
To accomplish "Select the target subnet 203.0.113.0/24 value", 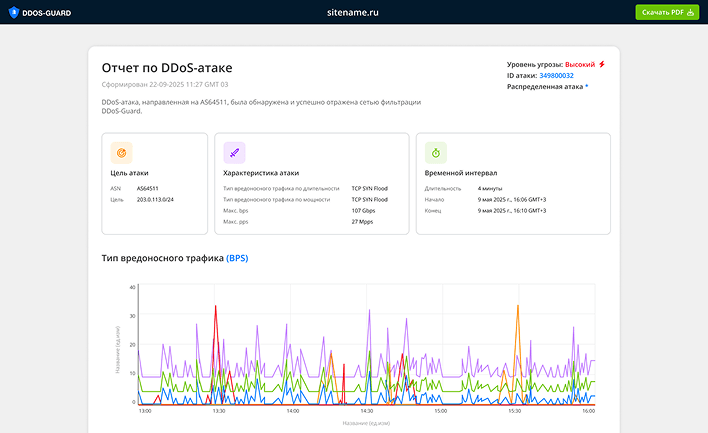I will 155,199.
